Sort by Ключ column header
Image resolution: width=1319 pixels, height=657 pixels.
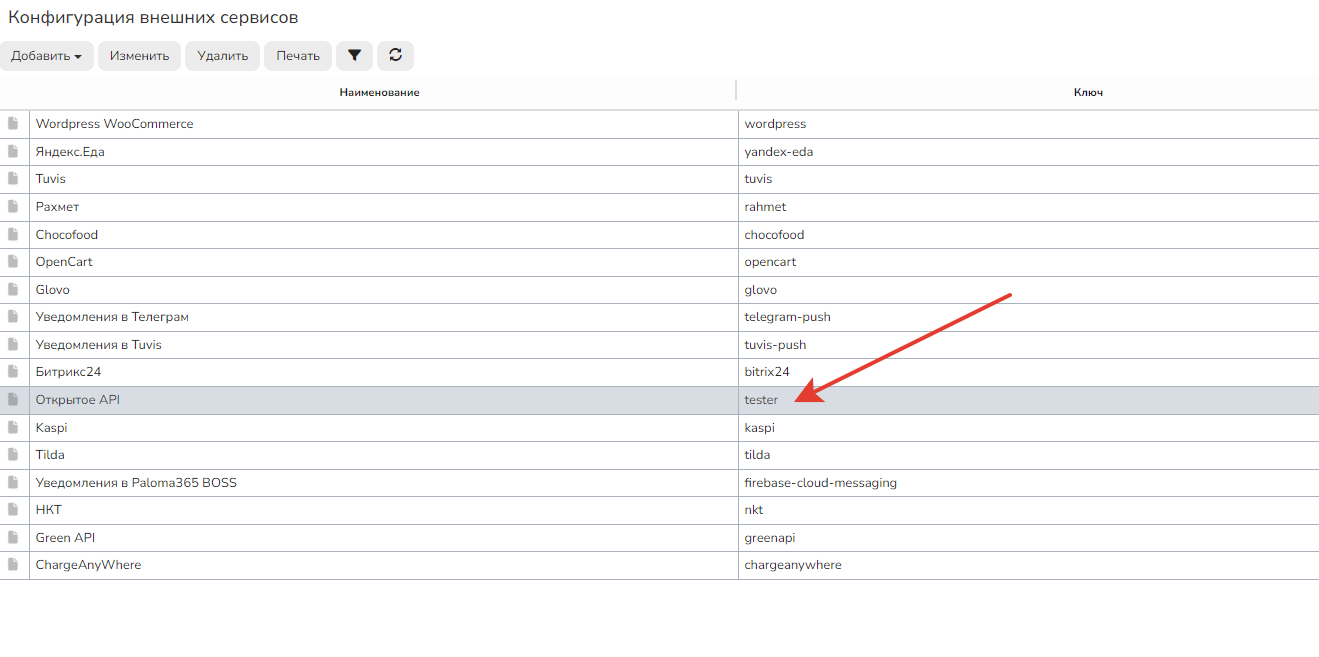pyautogui.click(x=1088, y=92)
